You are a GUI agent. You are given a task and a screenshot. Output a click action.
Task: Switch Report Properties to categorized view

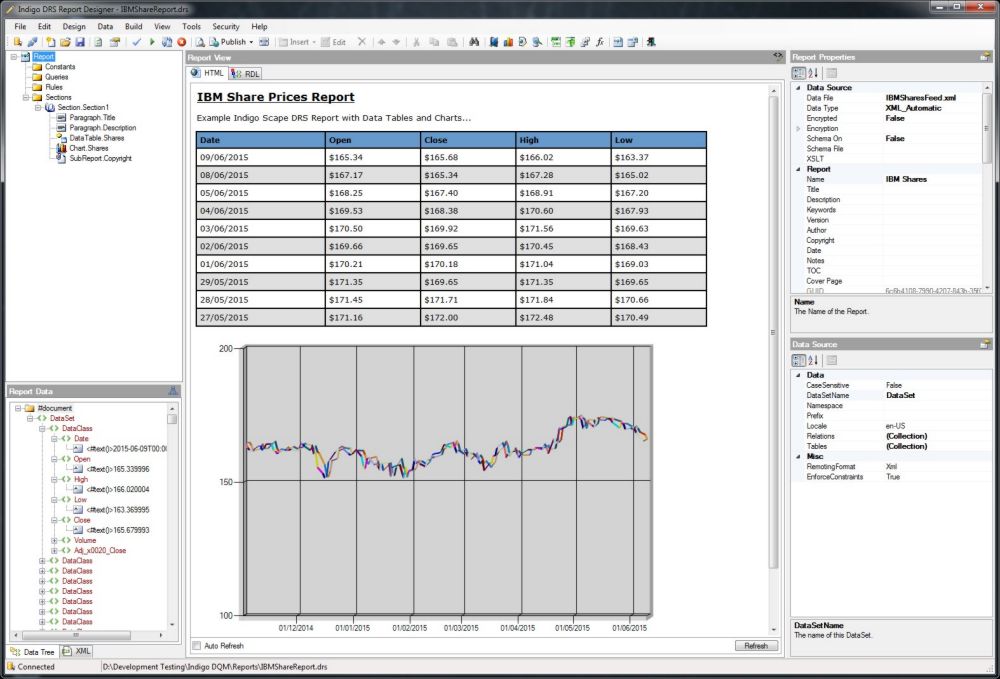pos(799,73)
